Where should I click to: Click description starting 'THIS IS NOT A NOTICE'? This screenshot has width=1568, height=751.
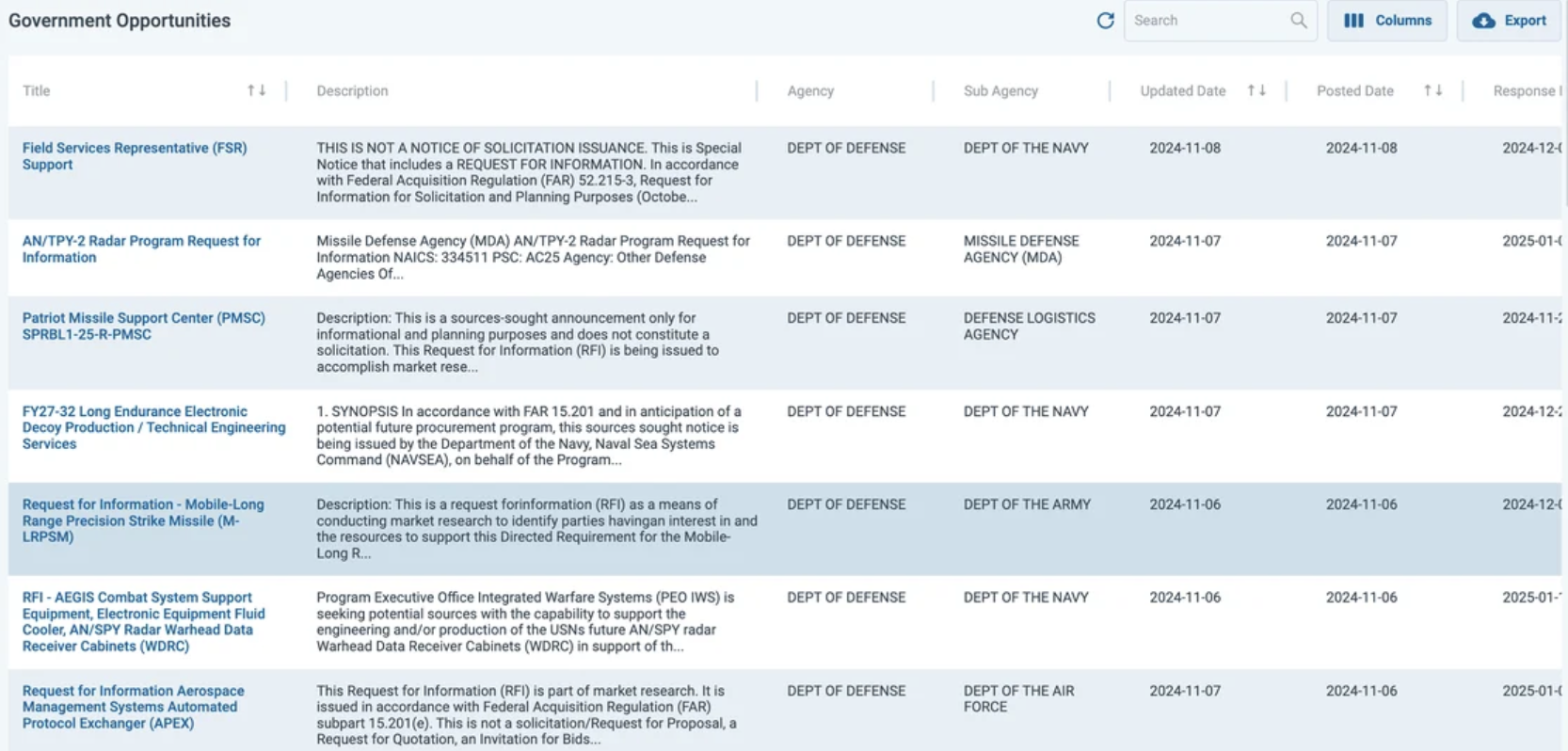(x=529, y=172)
